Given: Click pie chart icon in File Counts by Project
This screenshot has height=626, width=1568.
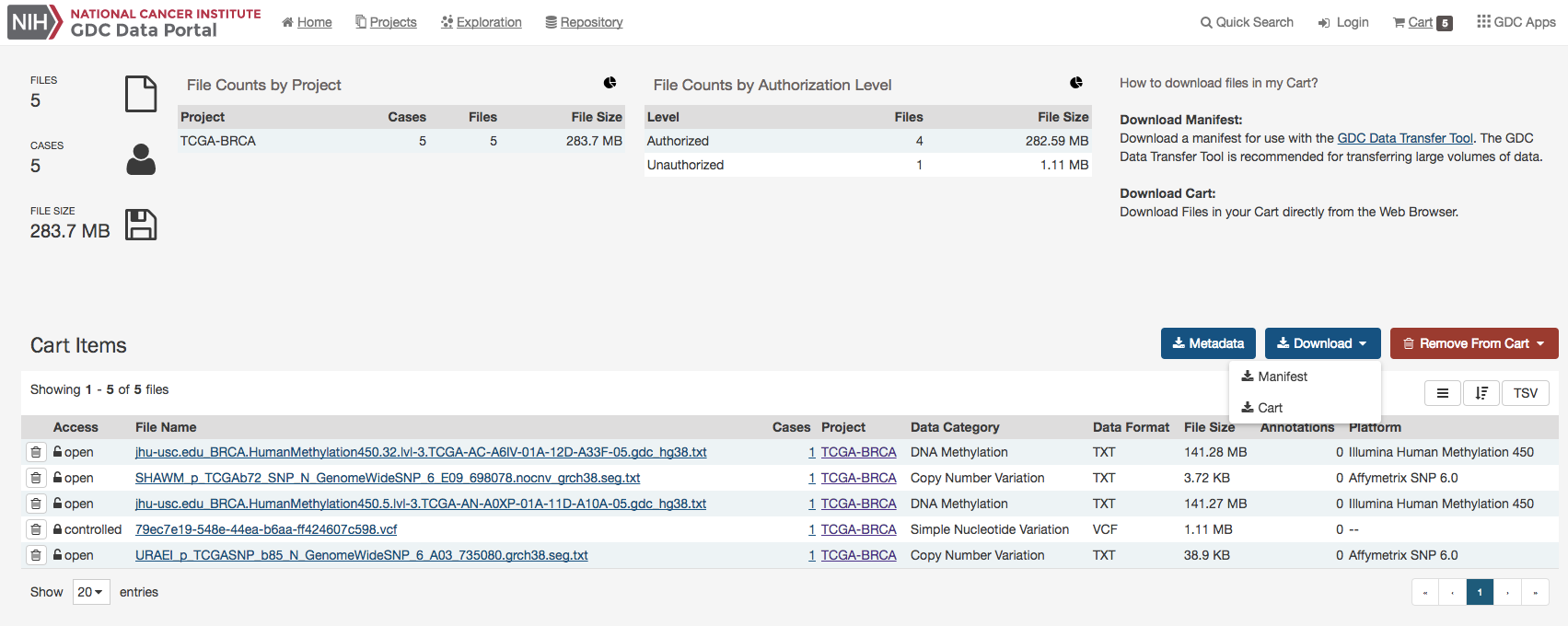Looking at the screenshot, I should pyautogui.click(x=610, y=83).
